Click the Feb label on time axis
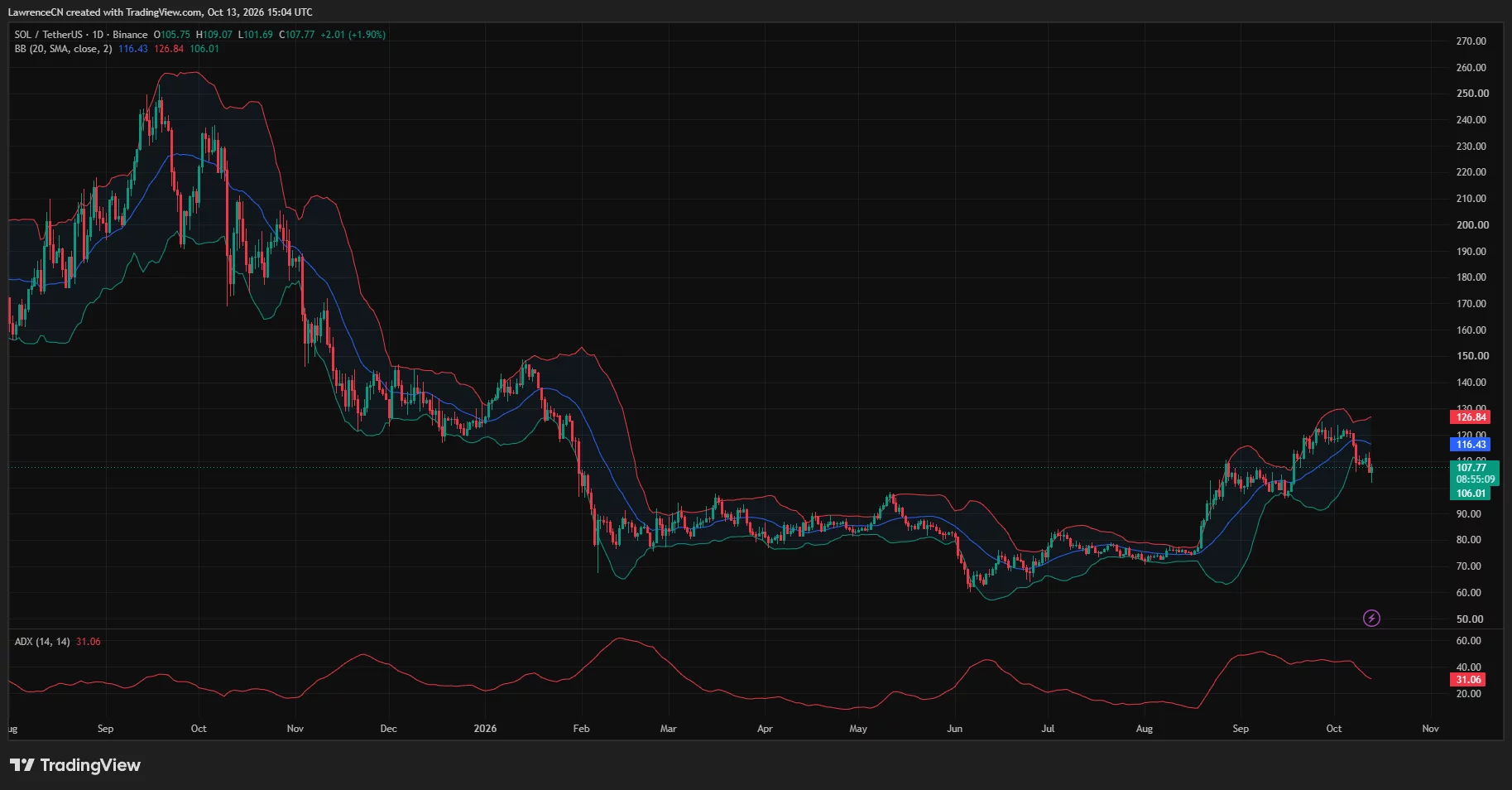The width and height of the screenshot is (1512, 790). [x=581, y=729]
